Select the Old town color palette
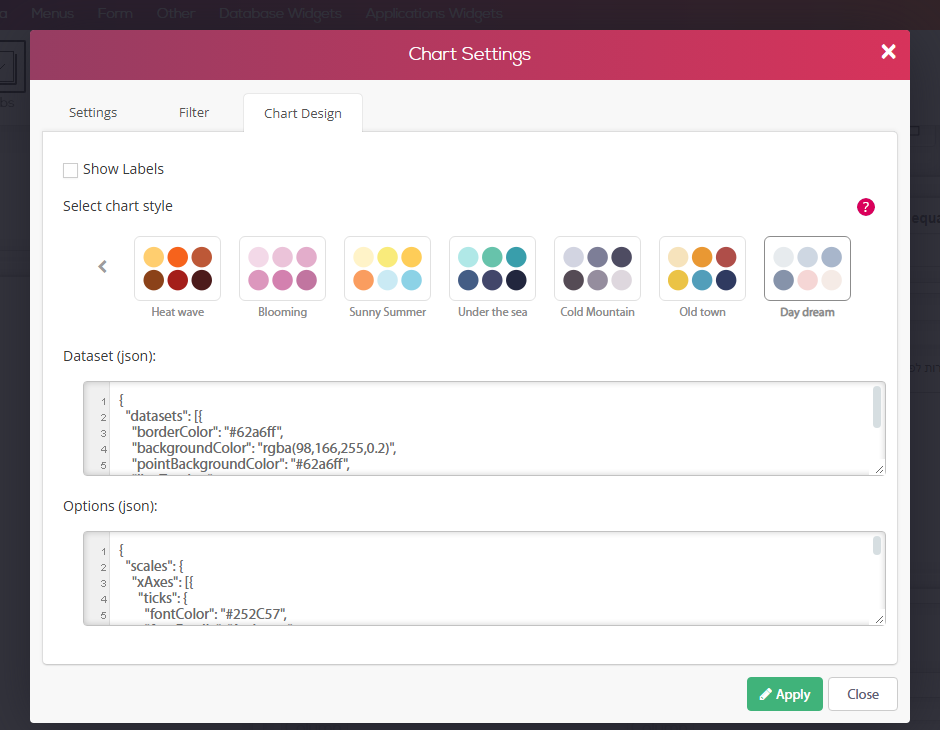Screen dimensions: 940x730 pyautogui.click(x=702, y=269)
